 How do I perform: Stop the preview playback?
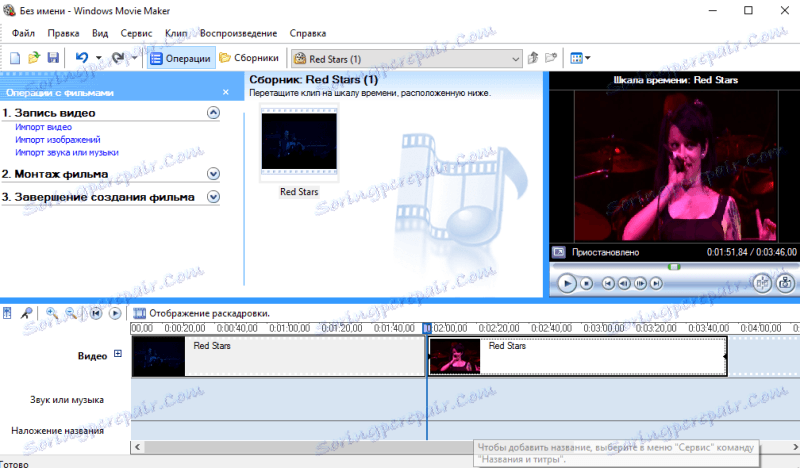[x=587, y=283]
